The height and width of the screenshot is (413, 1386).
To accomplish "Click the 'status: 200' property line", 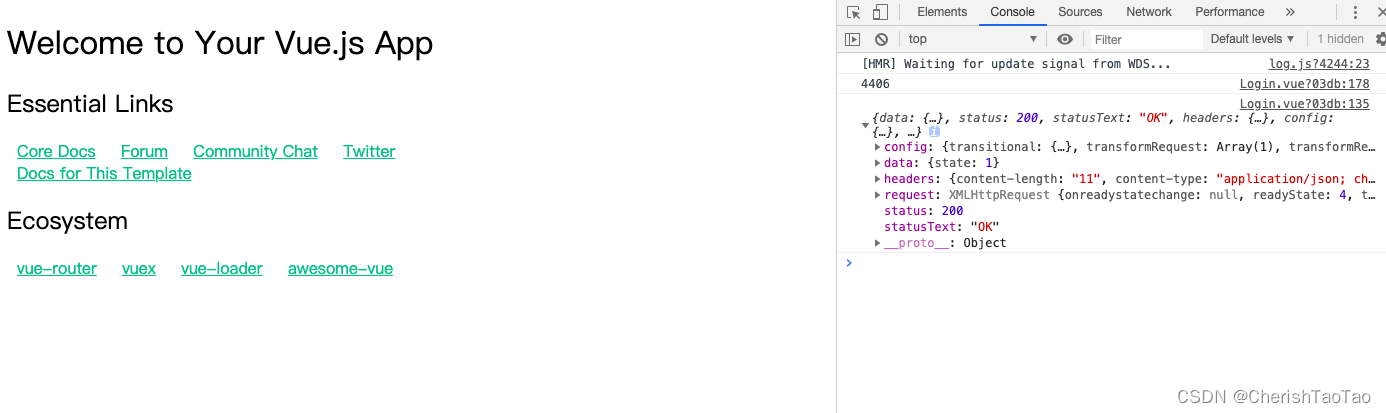I will [924, 211].
